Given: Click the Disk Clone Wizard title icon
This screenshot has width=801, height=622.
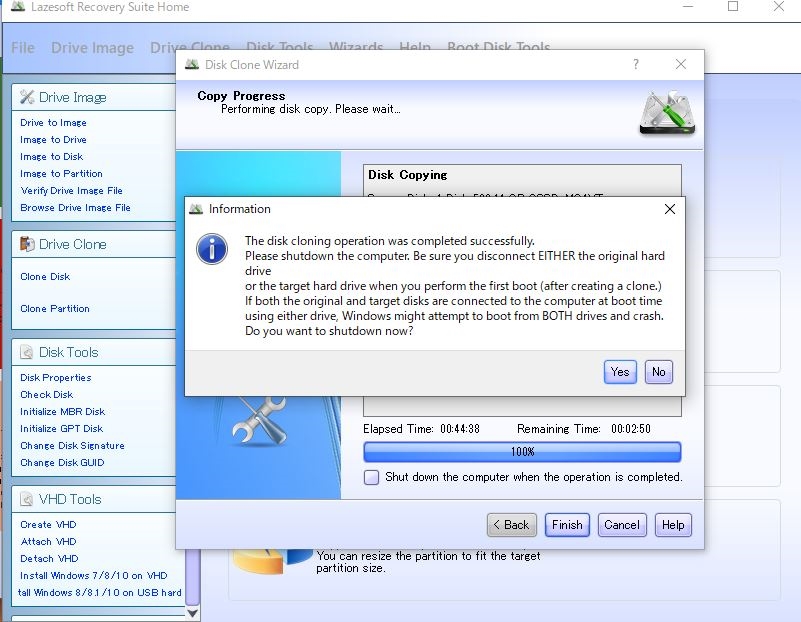Looking at the screenshot, I should click(x=192, y=64).
